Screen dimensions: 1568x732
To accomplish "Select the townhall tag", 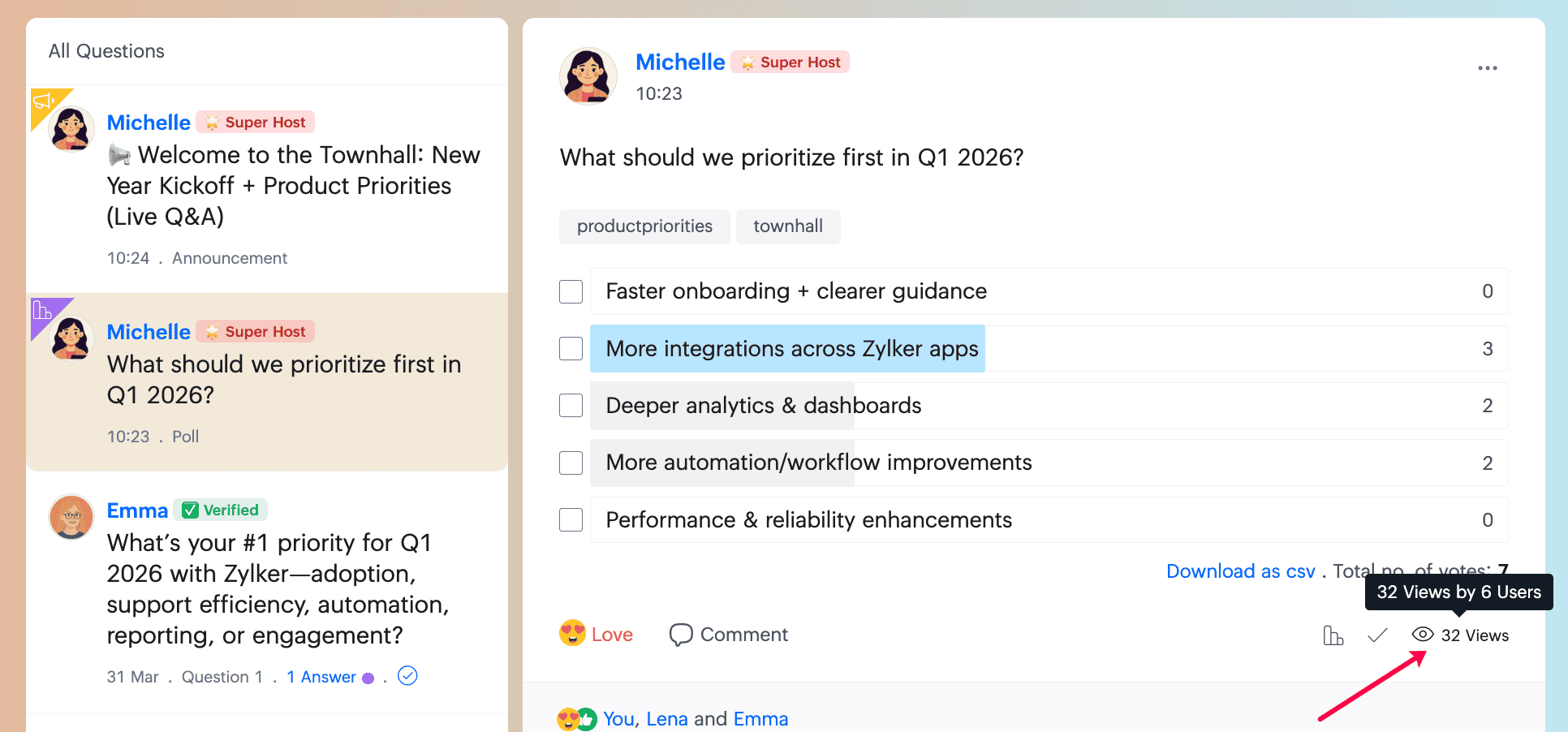I will (x=788, y=226).
